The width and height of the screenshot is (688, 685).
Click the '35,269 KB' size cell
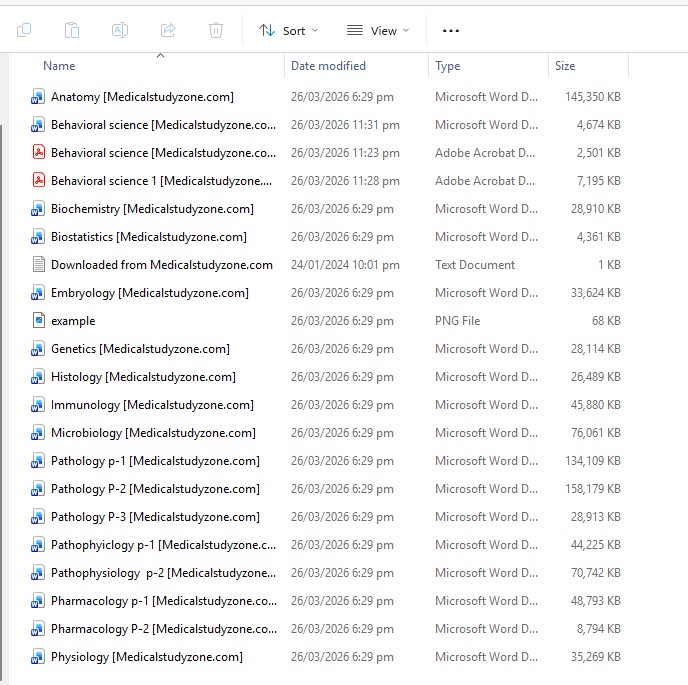coord(595,657)
